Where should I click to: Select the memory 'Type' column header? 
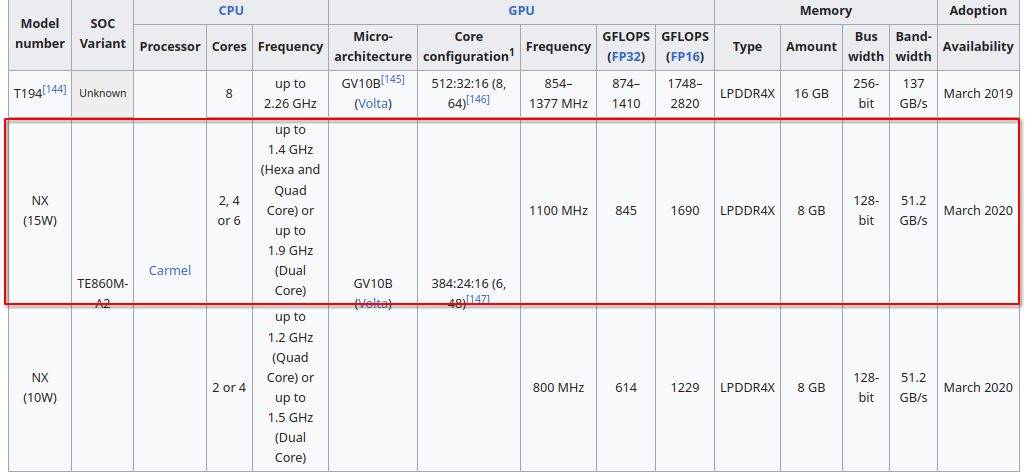click(747, 46)
